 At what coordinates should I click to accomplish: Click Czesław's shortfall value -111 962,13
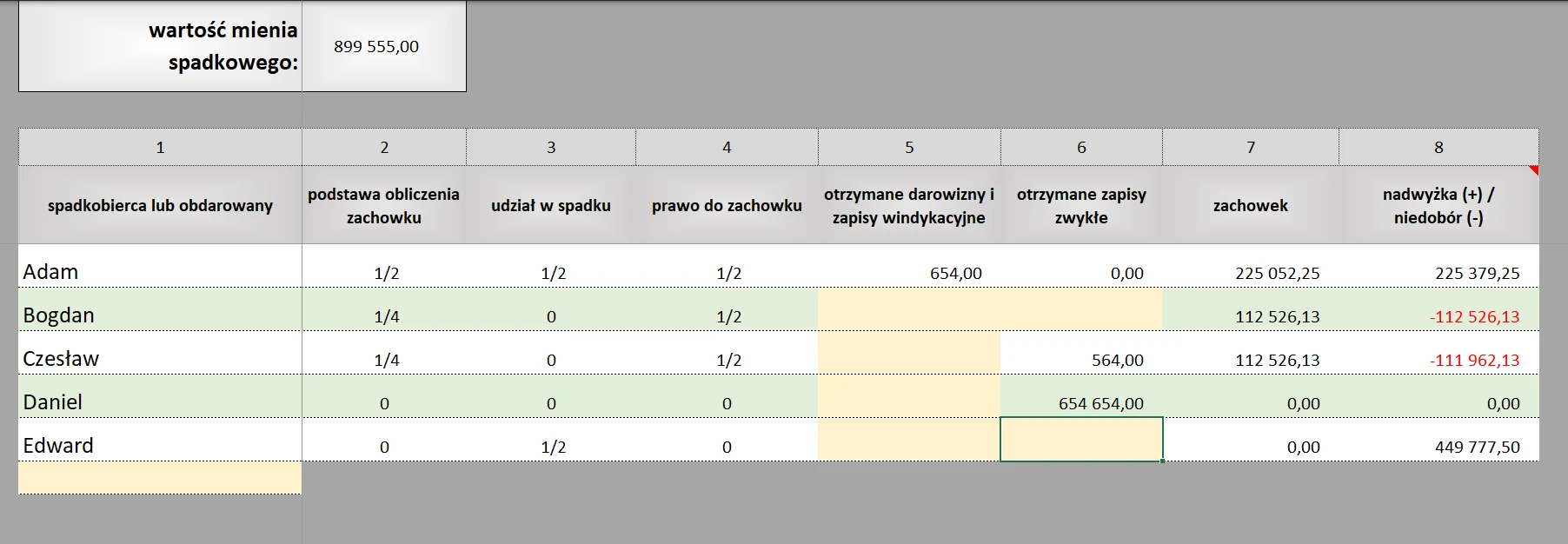coord(1438,353)
